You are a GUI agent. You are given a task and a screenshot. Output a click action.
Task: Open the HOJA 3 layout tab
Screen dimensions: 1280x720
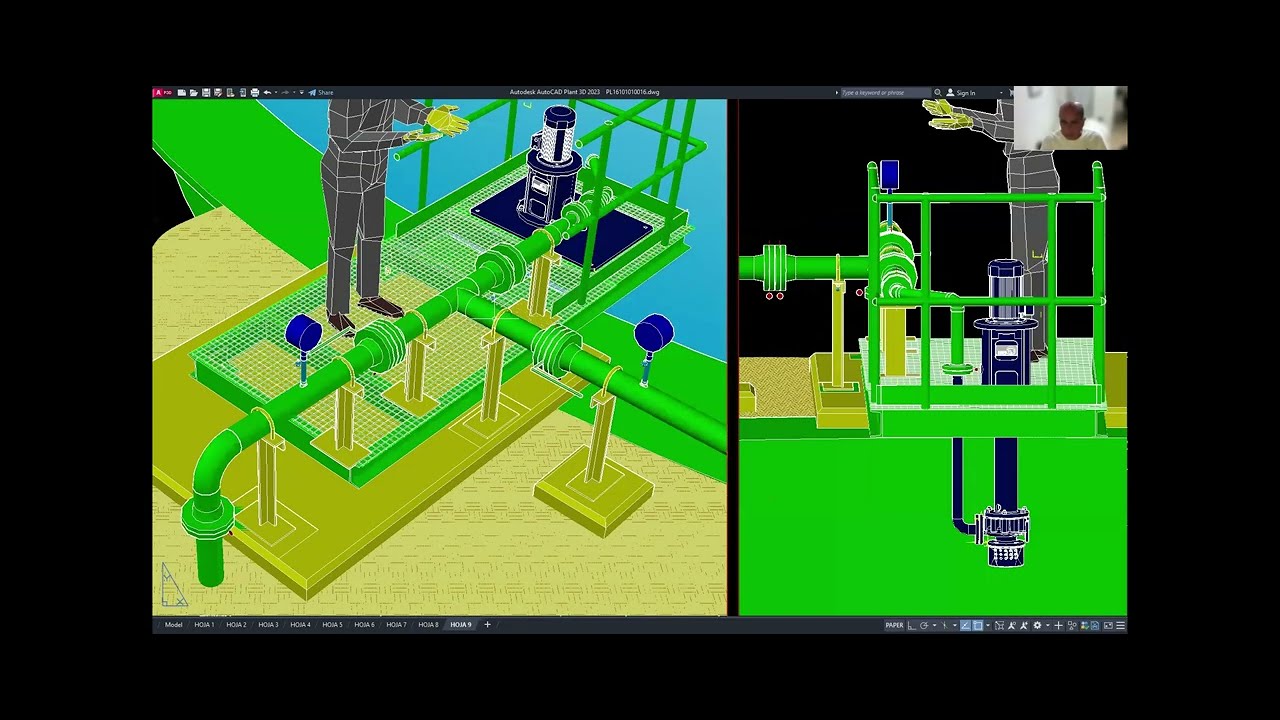268,625
